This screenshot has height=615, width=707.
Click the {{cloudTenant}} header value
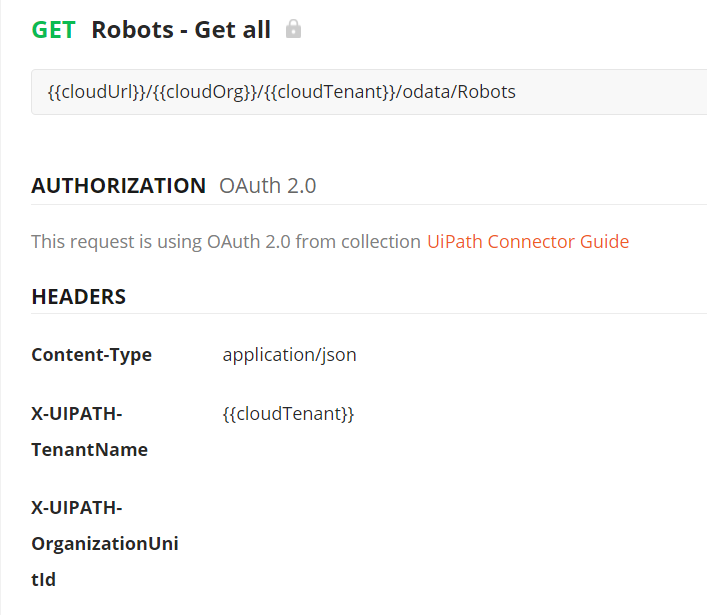[x=288, y=413]
